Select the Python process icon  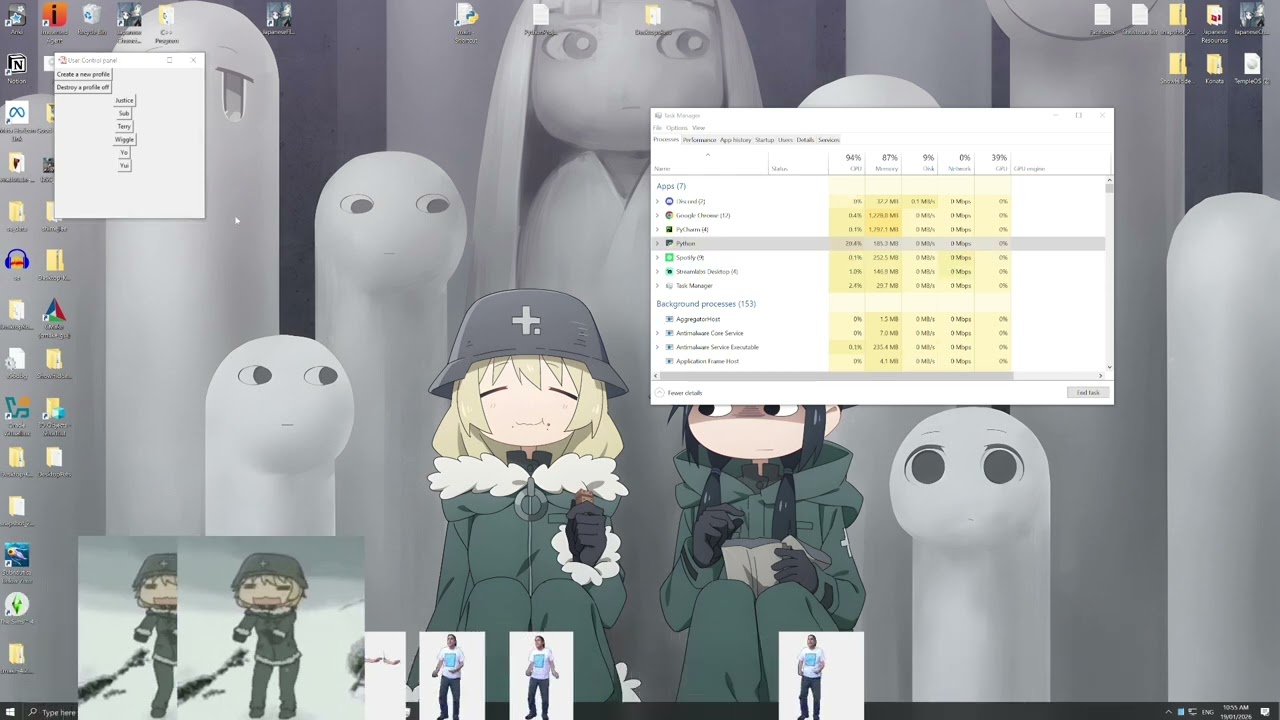[669, 243]
